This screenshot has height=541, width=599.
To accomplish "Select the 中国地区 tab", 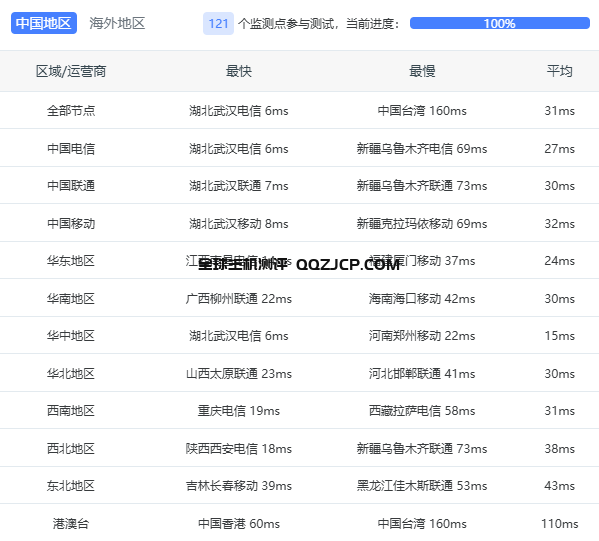I will click(x=44, y=23).
